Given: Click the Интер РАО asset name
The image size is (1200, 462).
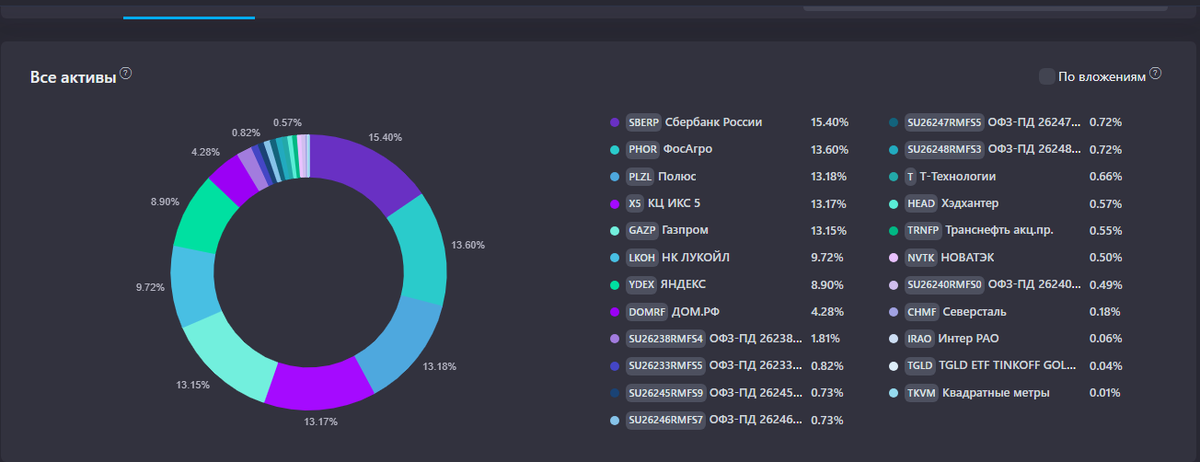Looking at the screenshot, I should click(969, 338).
